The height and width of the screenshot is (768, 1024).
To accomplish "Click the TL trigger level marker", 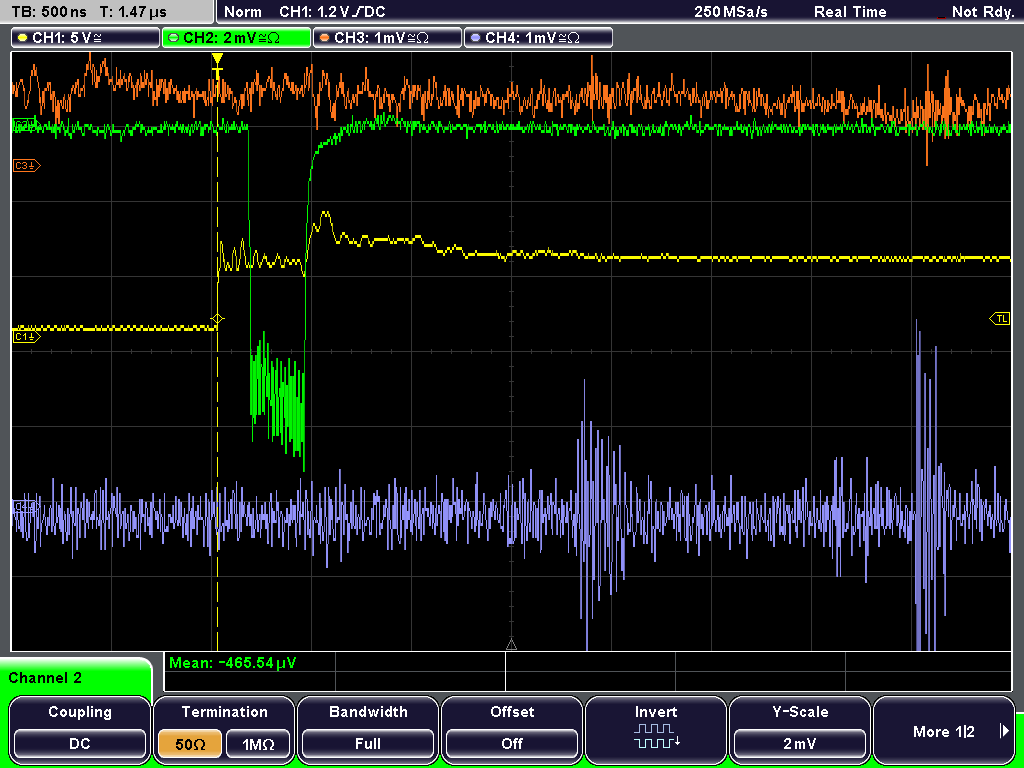I will click(x=1000, y=319).
